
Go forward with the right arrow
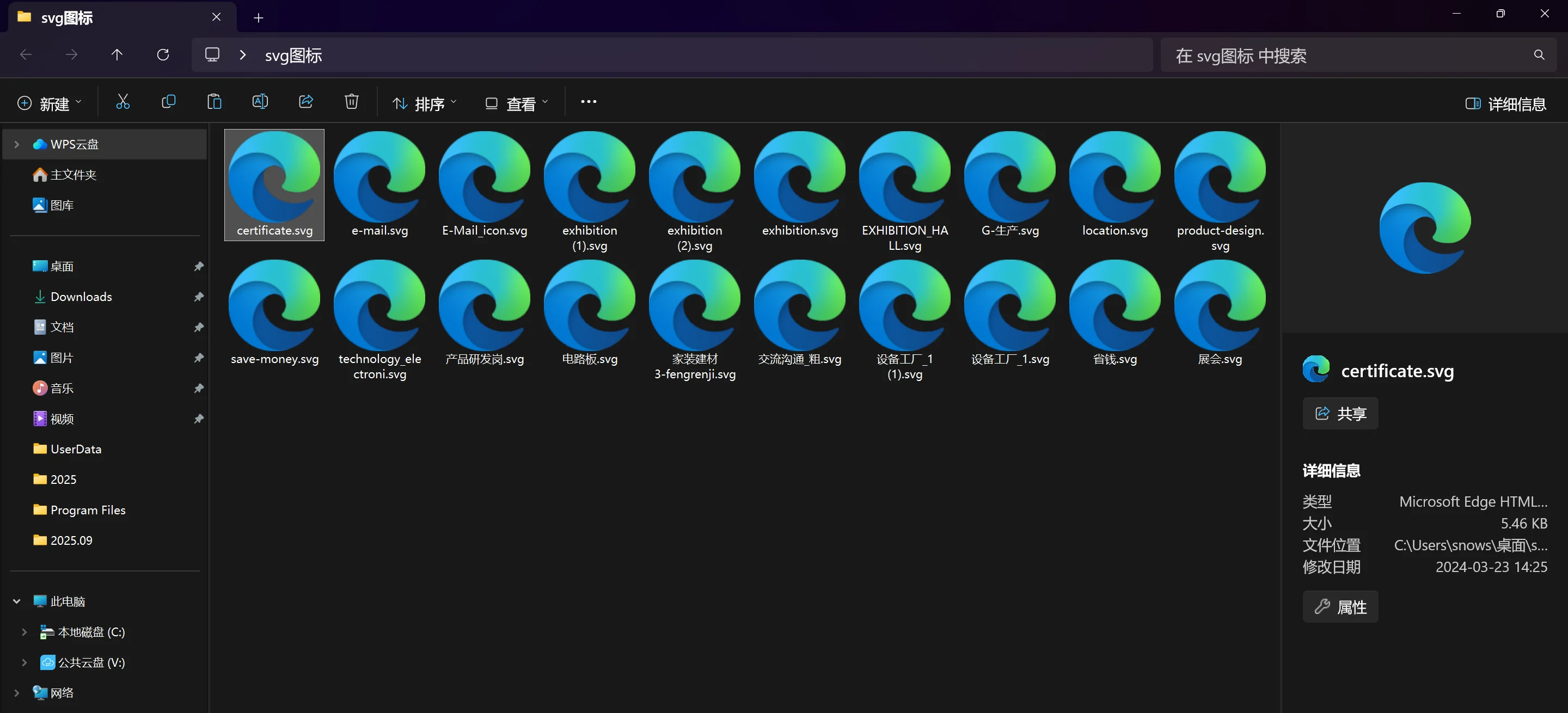71,55
